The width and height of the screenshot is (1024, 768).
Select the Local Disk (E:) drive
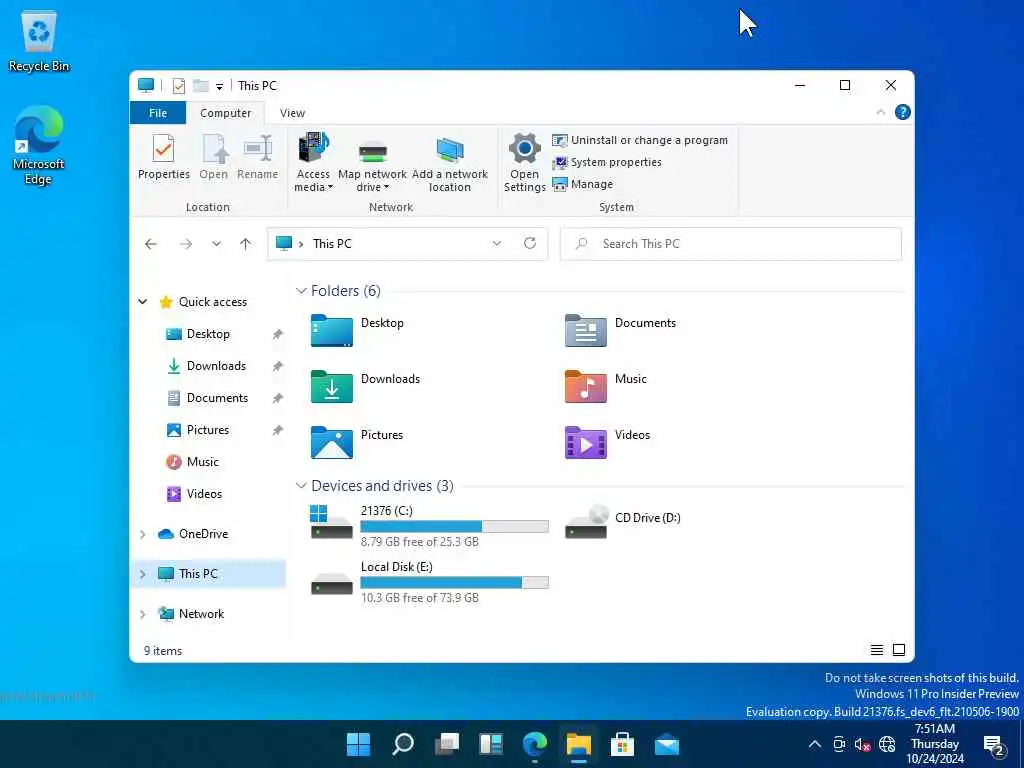[x=429, y=581]
